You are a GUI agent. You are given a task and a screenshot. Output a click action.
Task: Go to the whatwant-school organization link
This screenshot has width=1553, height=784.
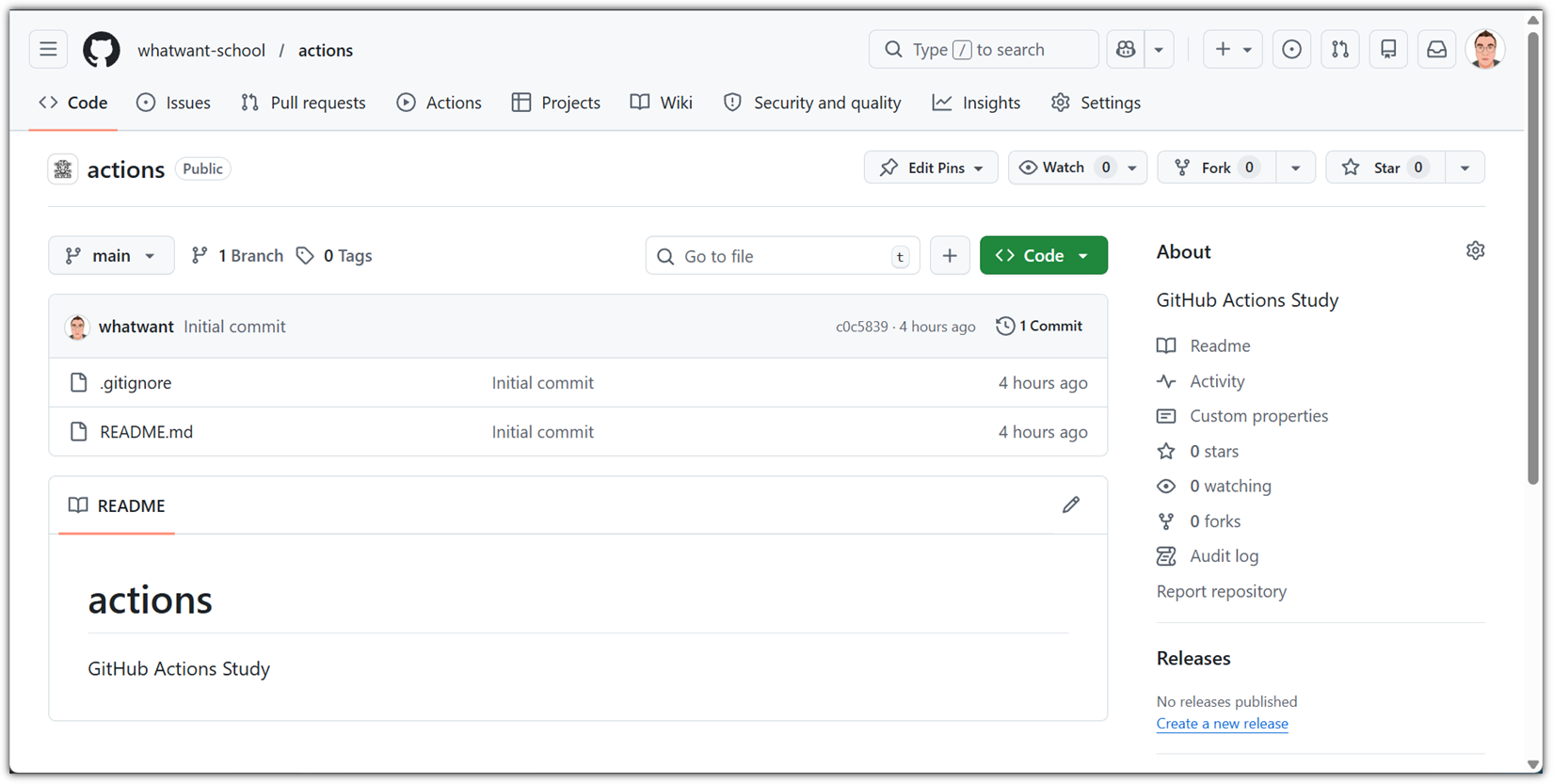pyautogui.click(x=201, y=50)
